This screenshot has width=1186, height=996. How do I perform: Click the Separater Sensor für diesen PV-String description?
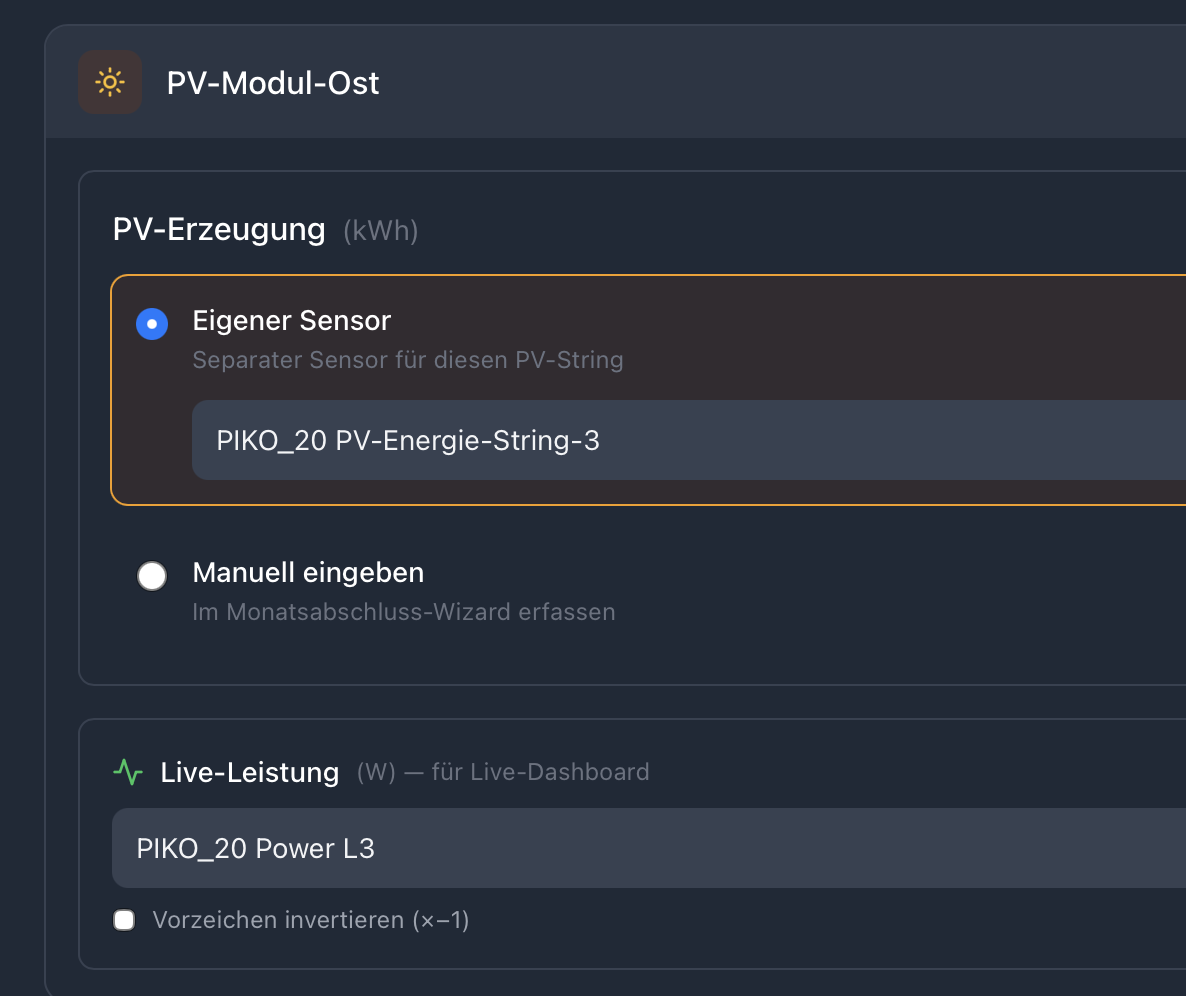coord(407,360)
